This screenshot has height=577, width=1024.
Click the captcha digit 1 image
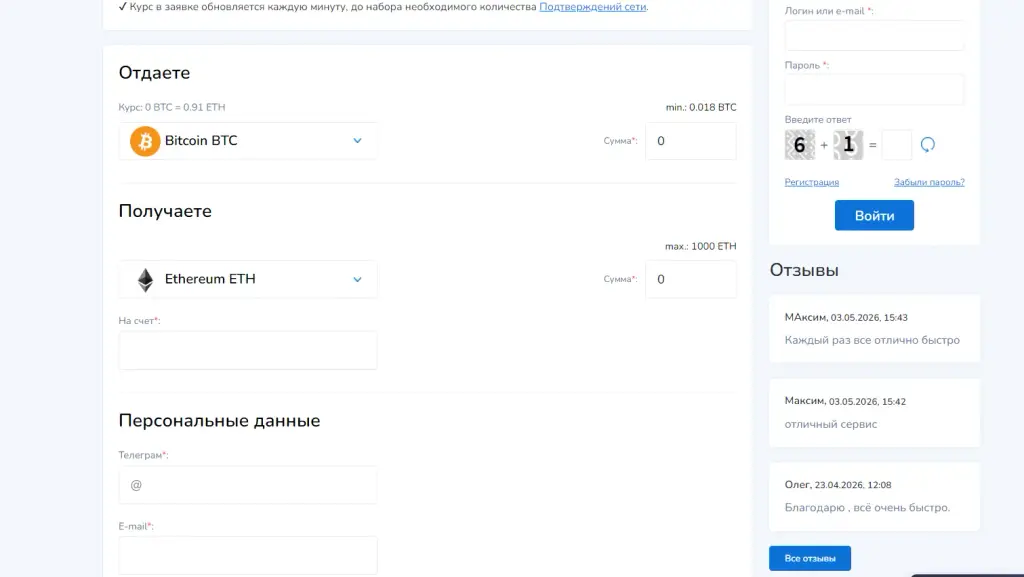click(848, 145)
